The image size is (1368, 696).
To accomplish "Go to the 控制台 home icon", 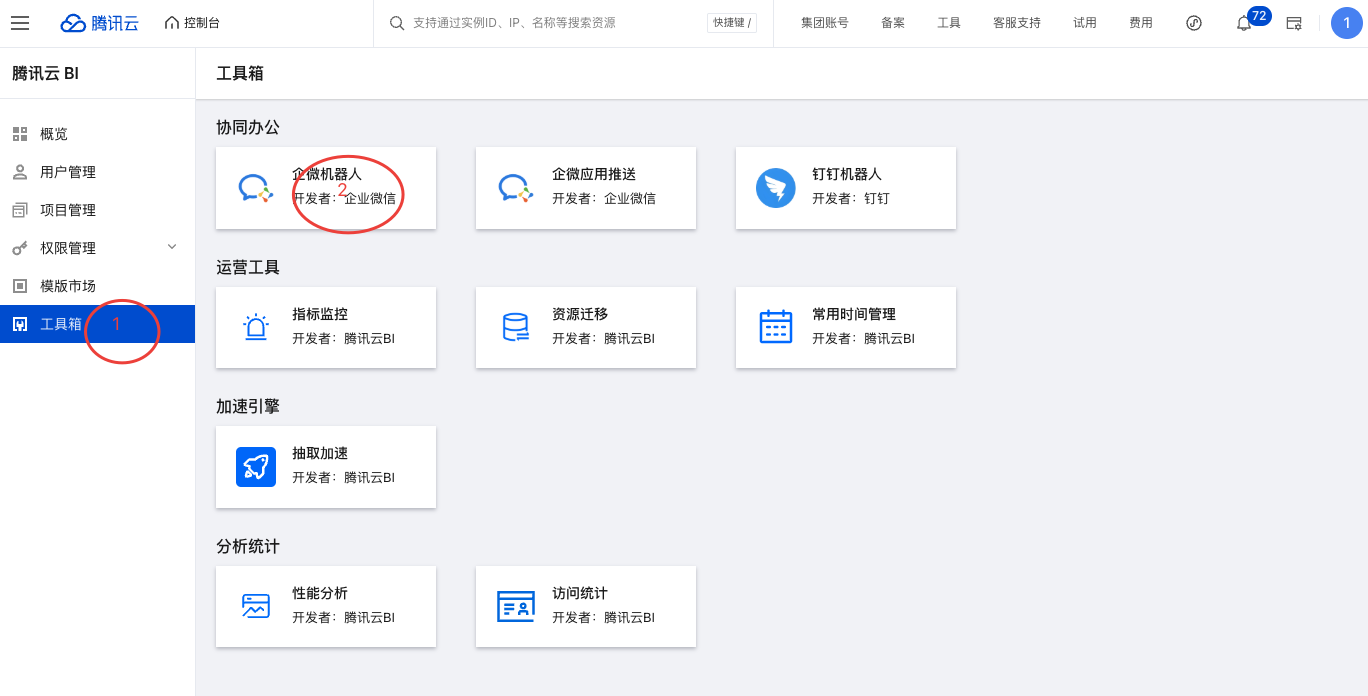I will (x=172, y=23).
